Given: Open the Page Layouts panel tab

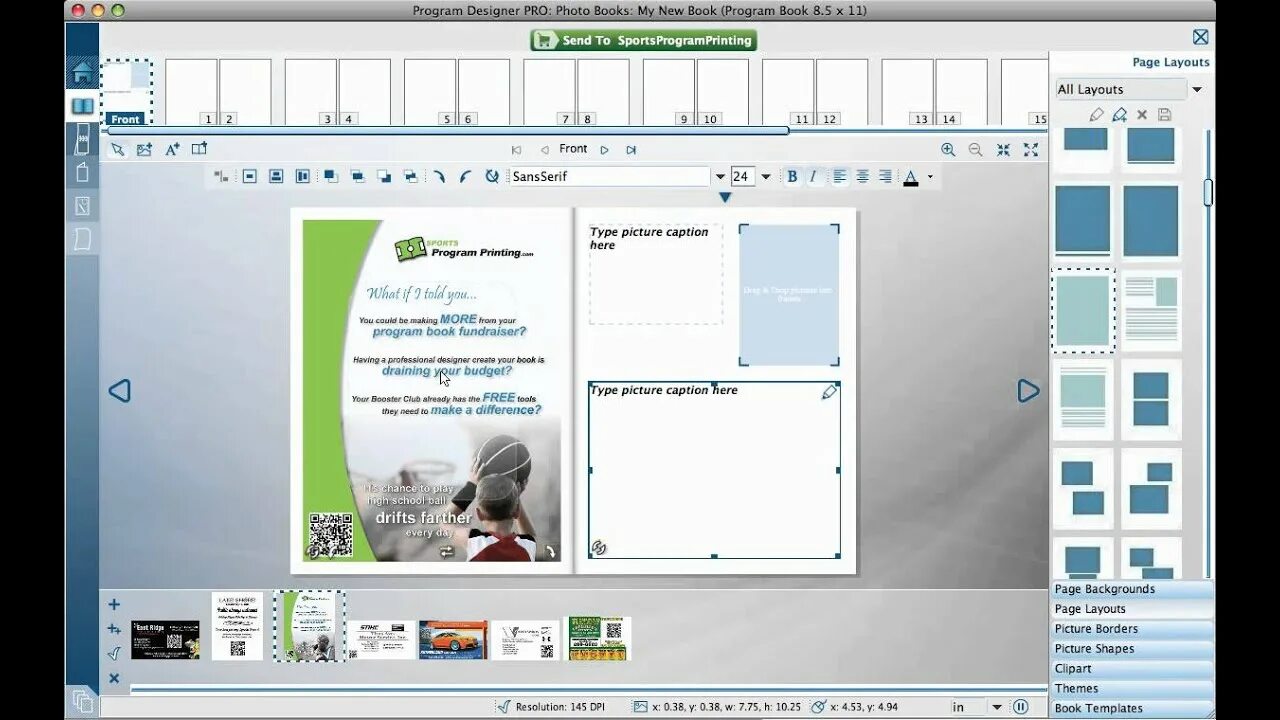Looking at the screenshot, I should point(1131,609).
